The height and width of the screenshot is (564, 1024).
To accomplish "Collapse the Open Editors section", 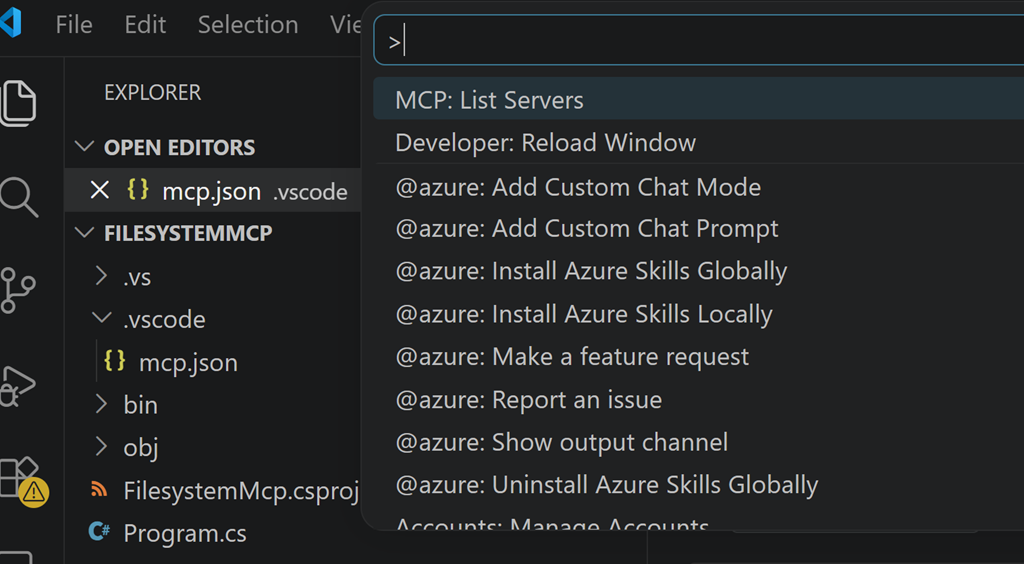I will 84,147.
